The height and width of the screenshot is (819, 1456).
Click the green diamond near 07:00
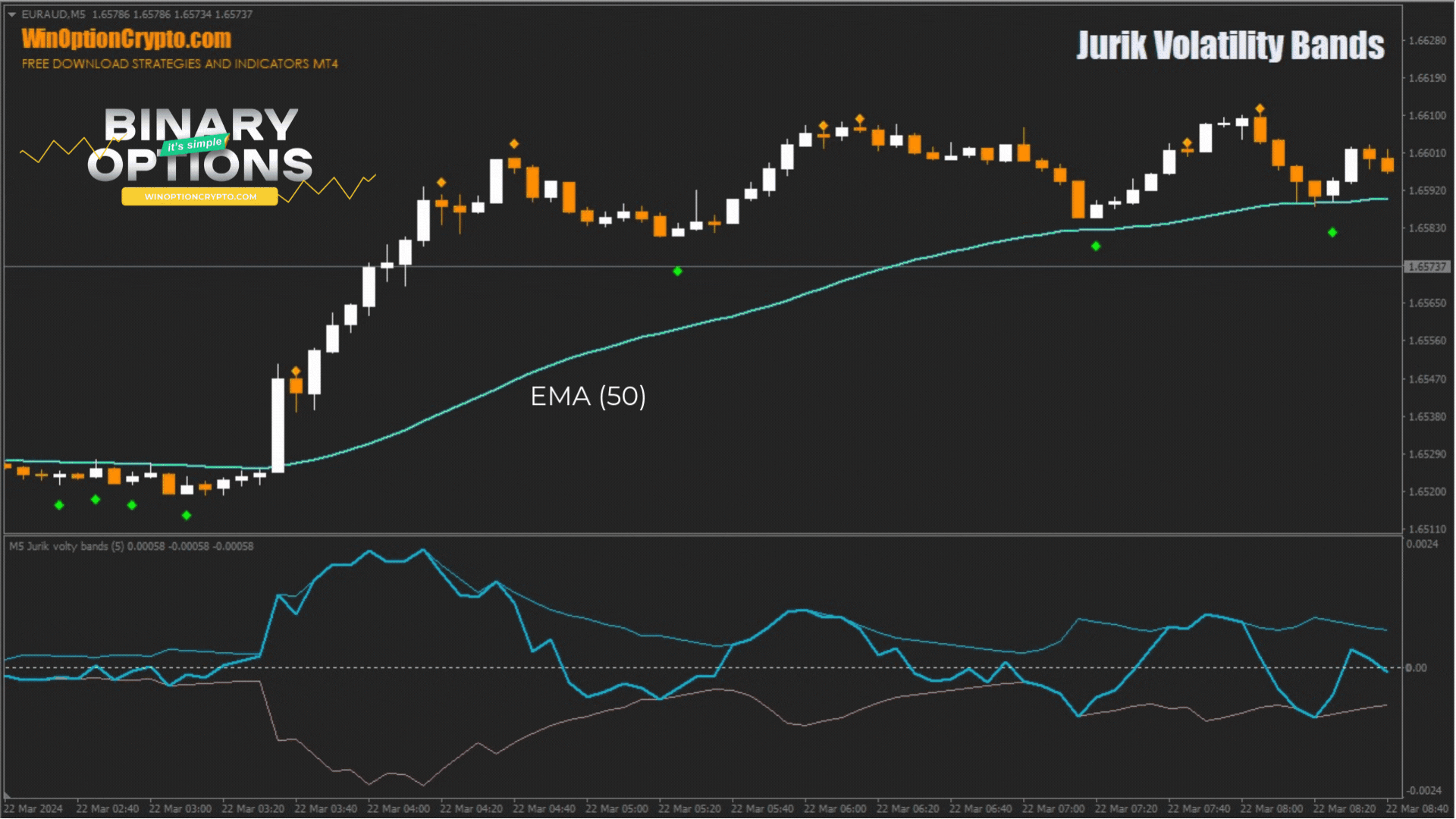click(x=1095, y=246)
